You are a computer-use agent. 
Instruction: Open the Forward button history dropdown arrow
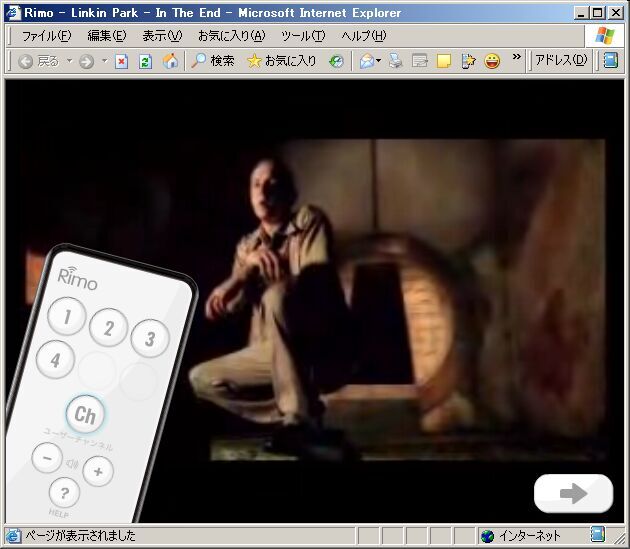pyautogui.click(x=104, y=61)
